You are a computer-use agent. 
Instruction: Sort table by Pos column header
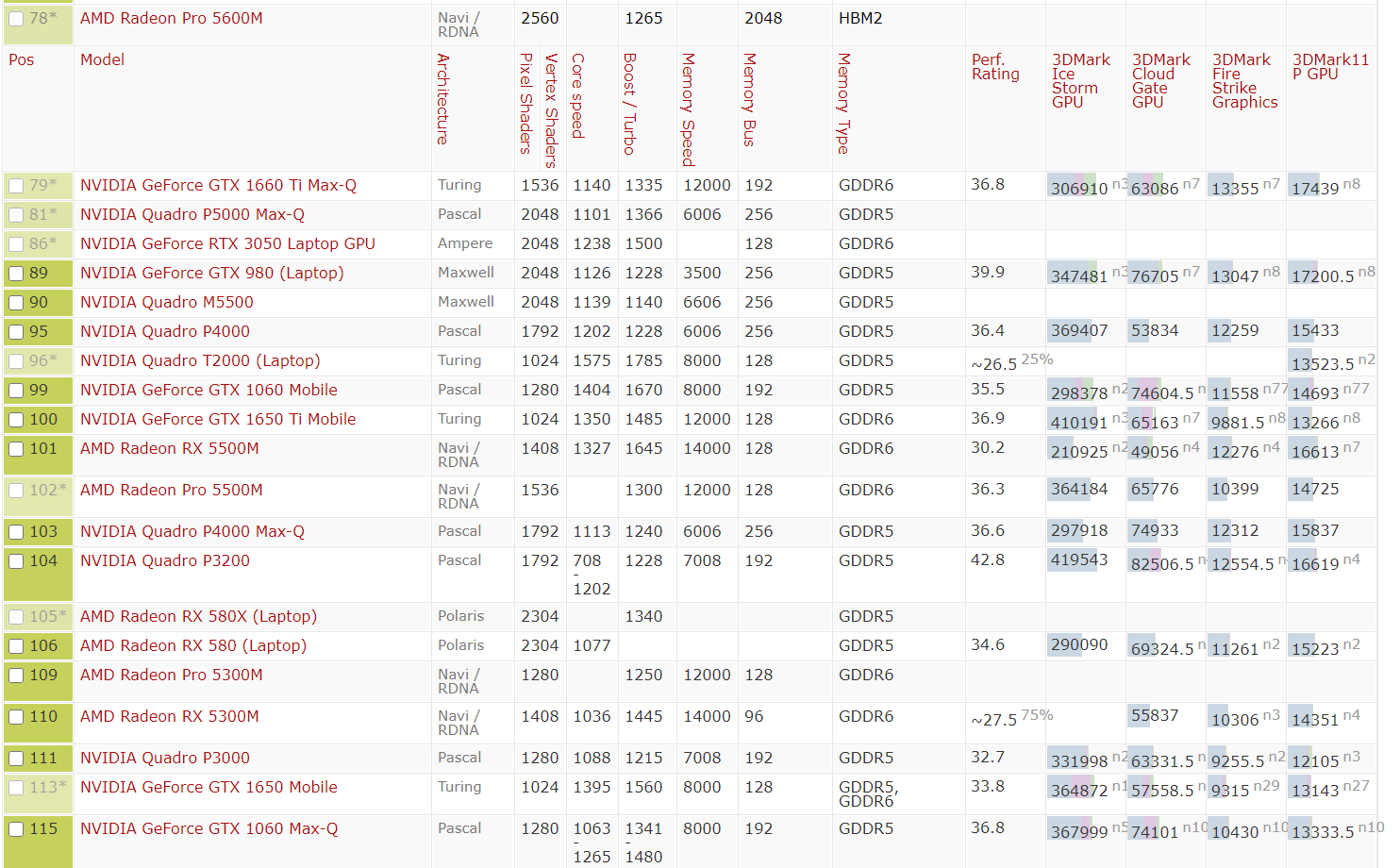pos(21,59)
